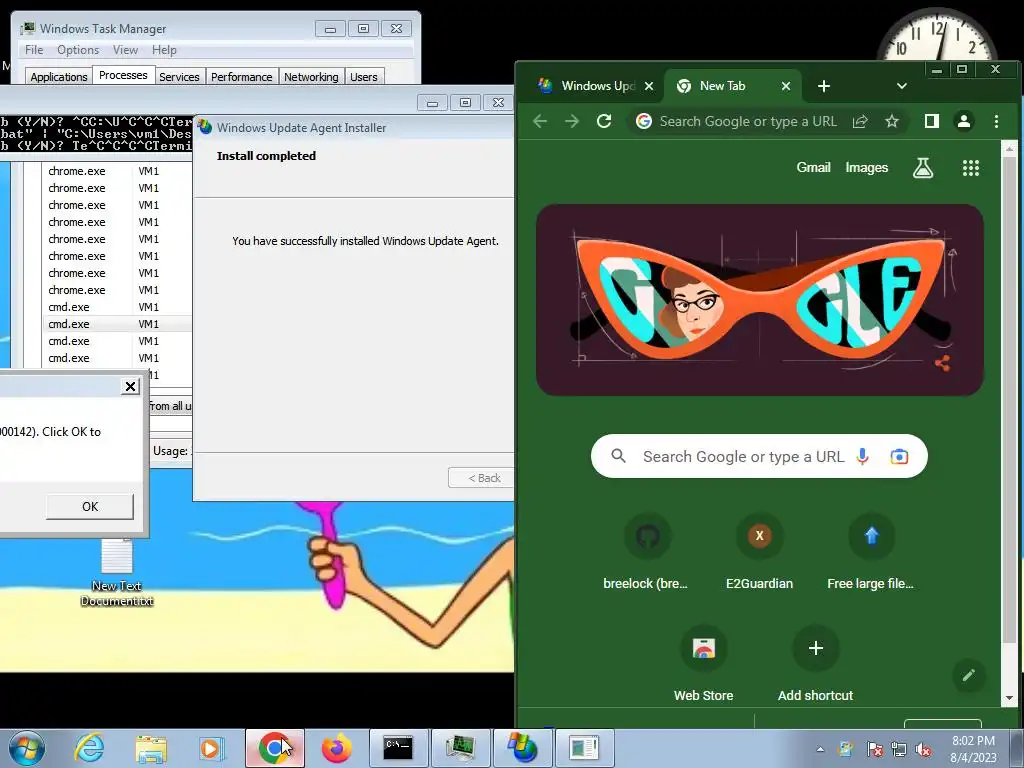The height and width of the screenshot is (768, 1024).
Task: Click Add shortcut plus tile
Action: [816, 664]
